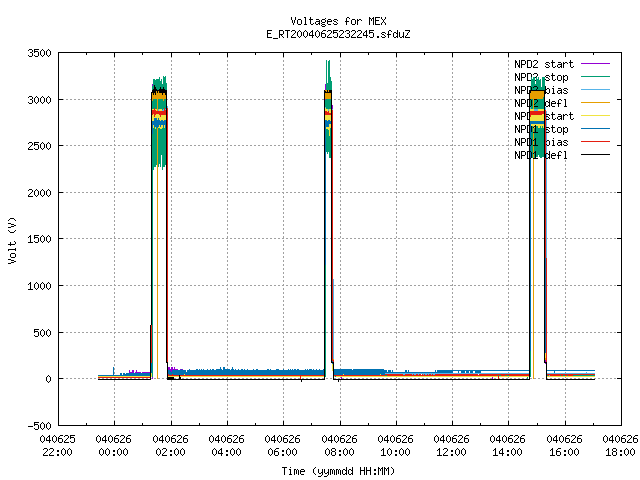Click the 3000 Y-axis tick label
Viewport: 640px width, 480px height.
pyautogui.click(x=39, y=100)
